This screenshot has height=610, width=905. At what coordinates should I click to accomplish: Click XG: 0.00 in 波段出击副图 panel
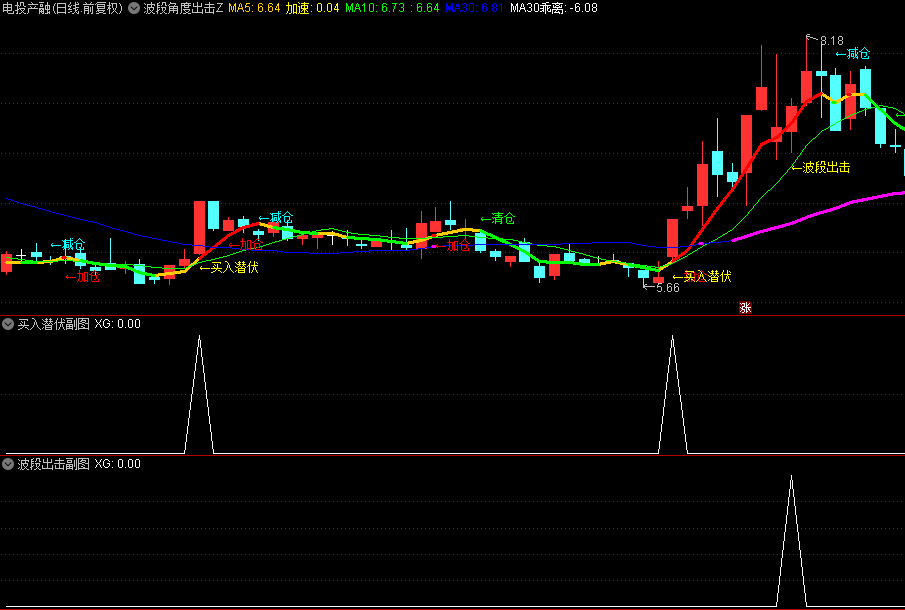[x=117, y=464]
